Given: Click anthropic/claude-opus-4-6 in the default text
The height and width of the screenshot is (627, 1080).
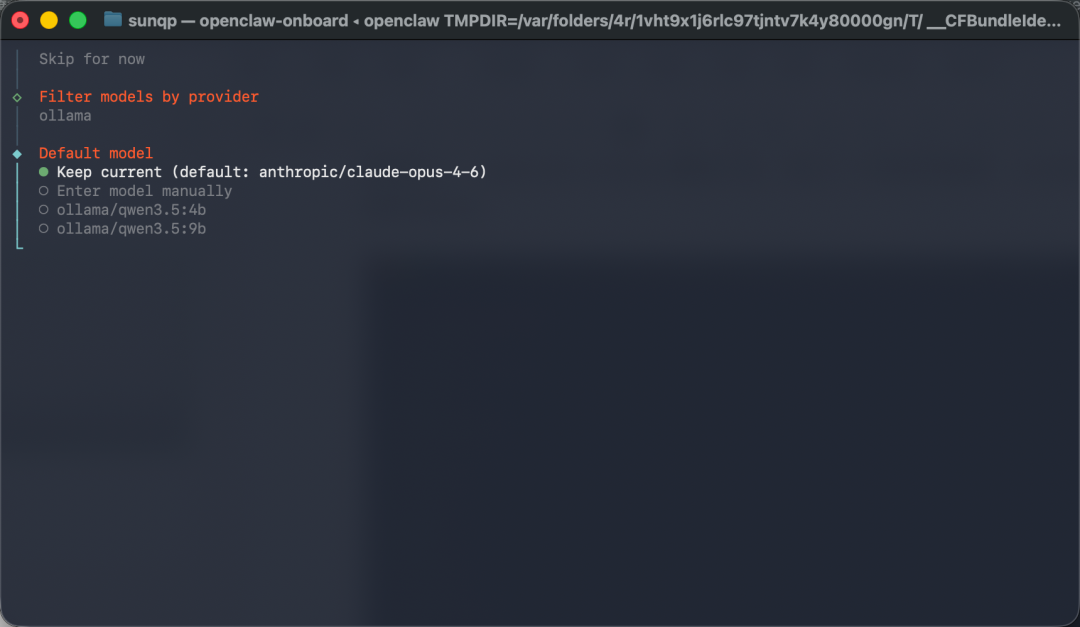Looking at the screenshot, I should point(372,171).
